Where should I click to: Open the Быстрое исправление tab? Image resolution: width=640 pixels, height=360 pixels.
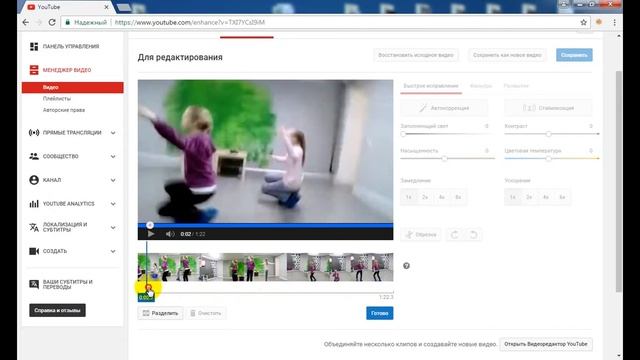click(x=431, y=86)
